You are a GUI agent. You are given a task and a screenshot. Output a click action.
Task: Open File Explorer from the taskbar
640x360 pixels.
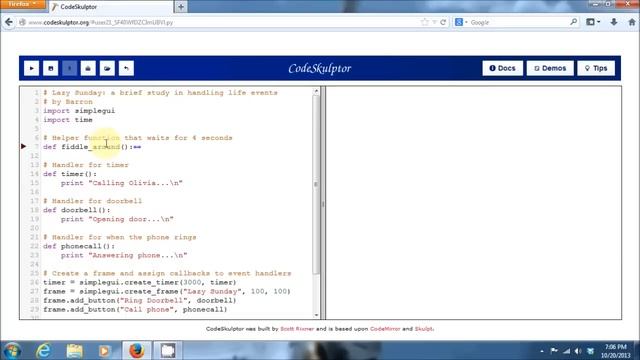(75, 351)
